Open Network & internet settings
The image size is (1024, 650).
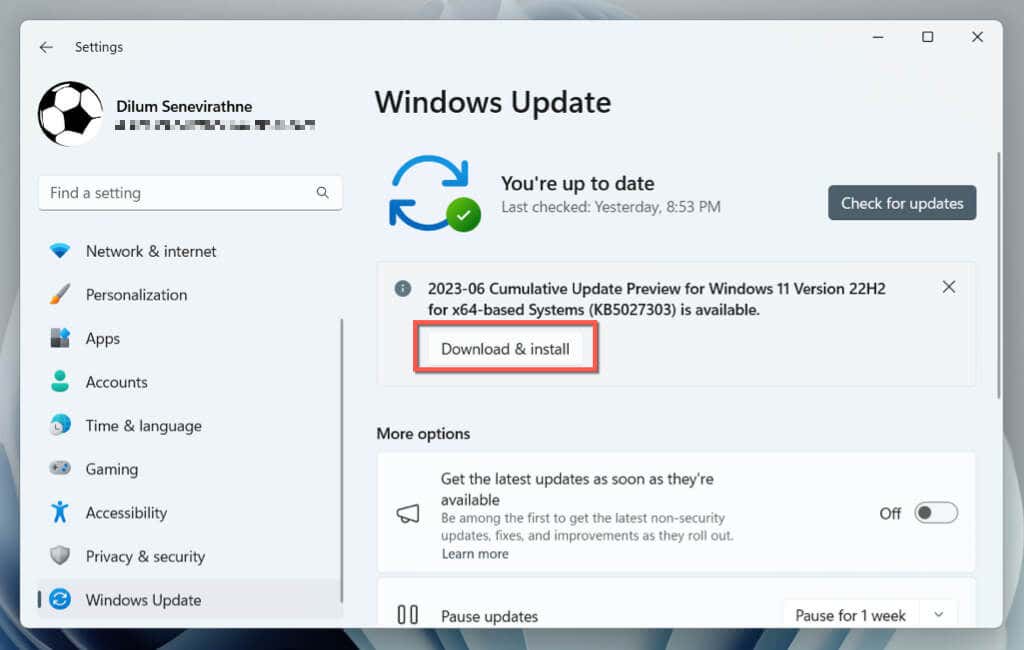pyautogui.click(x=189, y=251)
